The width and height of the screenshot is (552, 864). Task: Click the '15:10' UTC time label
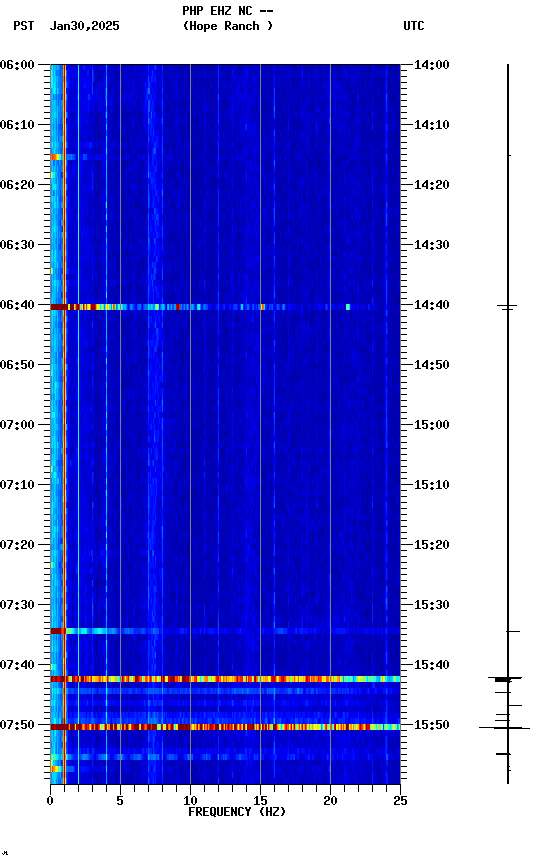pyautogui.click(x=432, y=485)
